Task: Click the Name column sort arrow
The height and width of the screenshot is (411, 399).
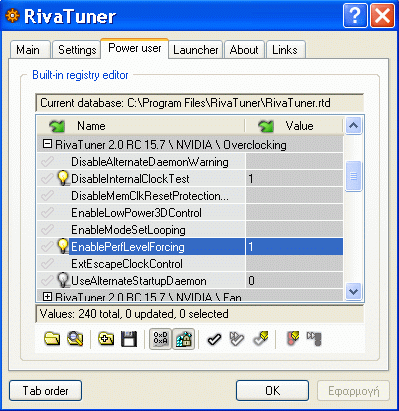Action: pyautogui.click(x=57, y=126)
